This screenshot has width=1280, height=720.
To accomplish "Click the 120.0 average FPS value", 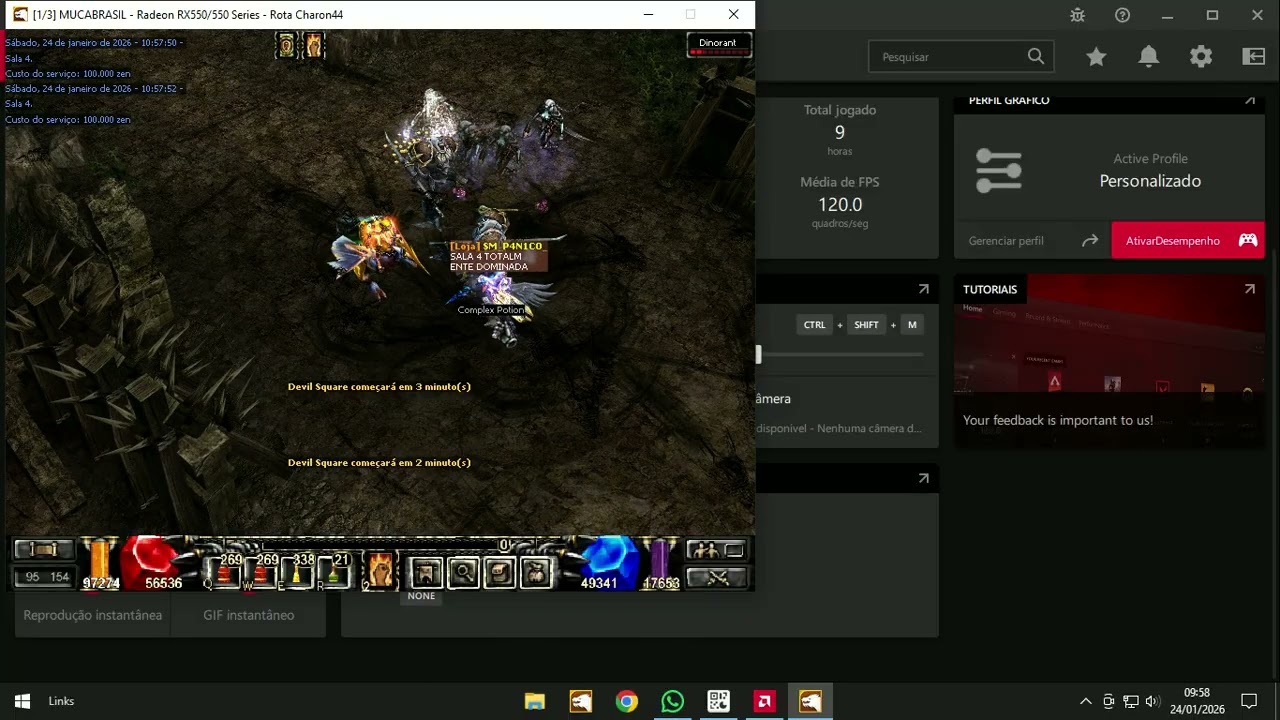I will point(840,204).
